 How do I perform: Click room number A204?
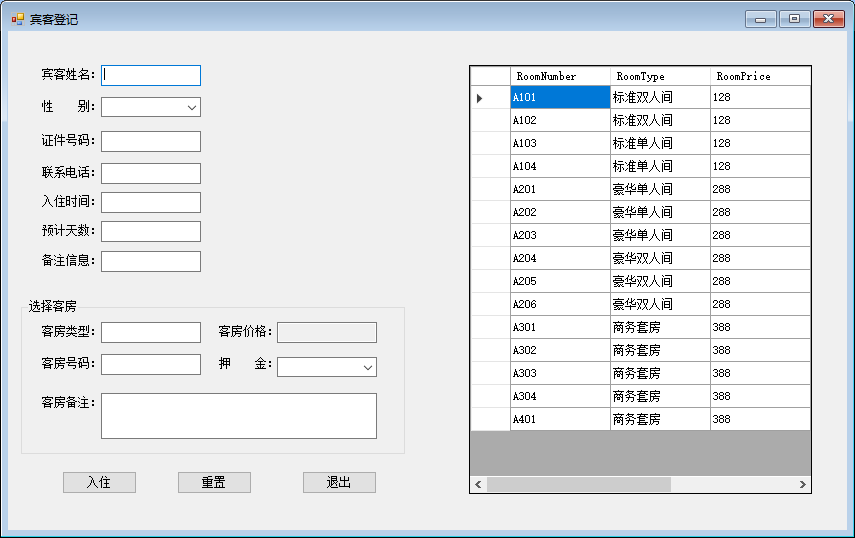[560, 258]
